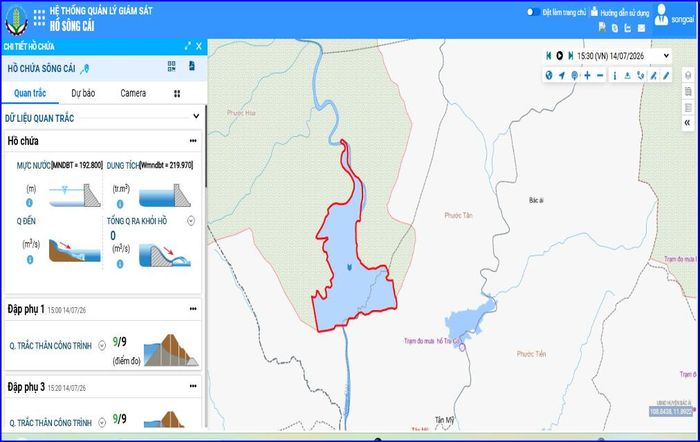
Task: Select the pencil edit tool in map toolbar
Action: tap(666, 75)
